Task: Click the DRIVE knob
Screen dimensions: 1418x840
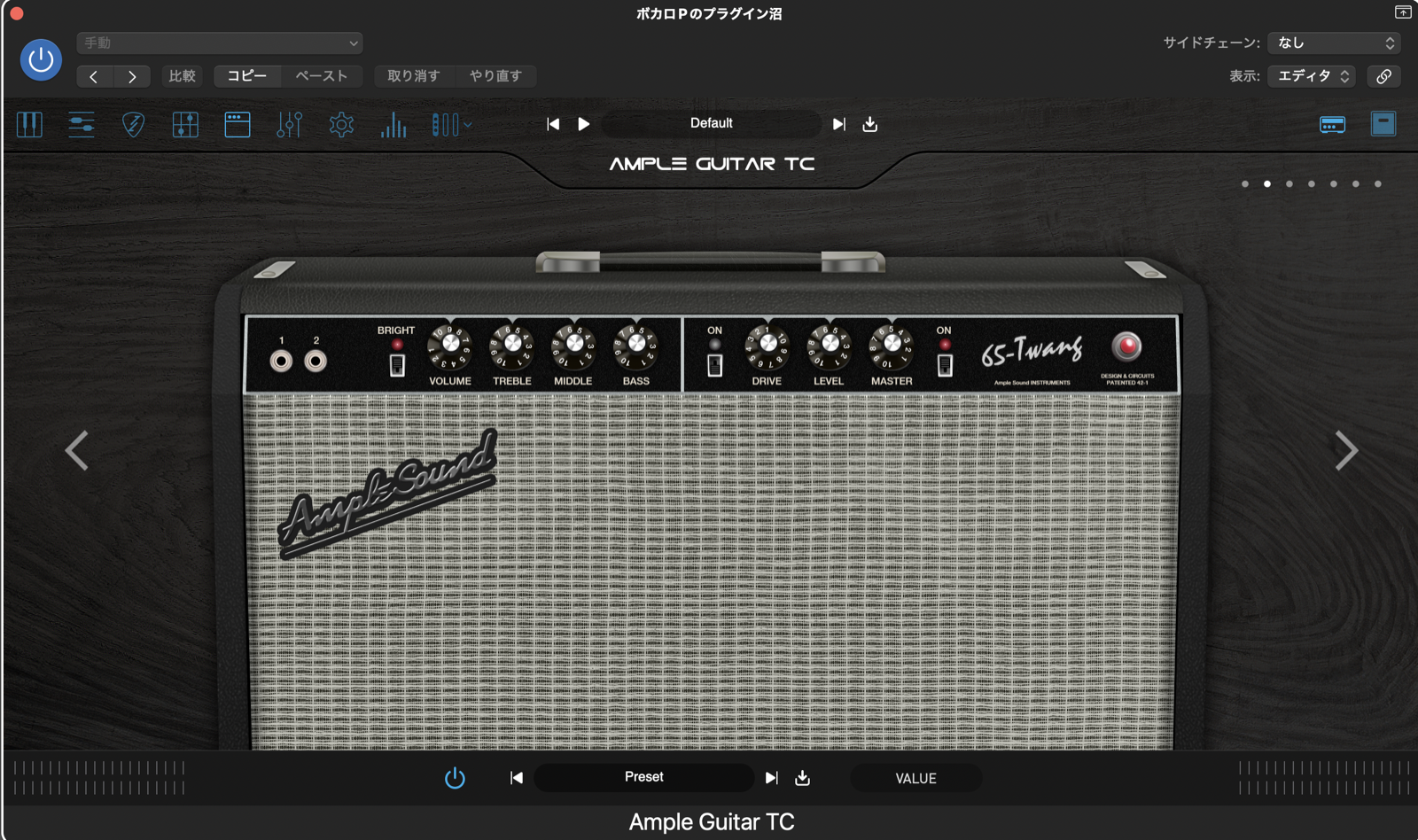Action: tap(767, 346)
